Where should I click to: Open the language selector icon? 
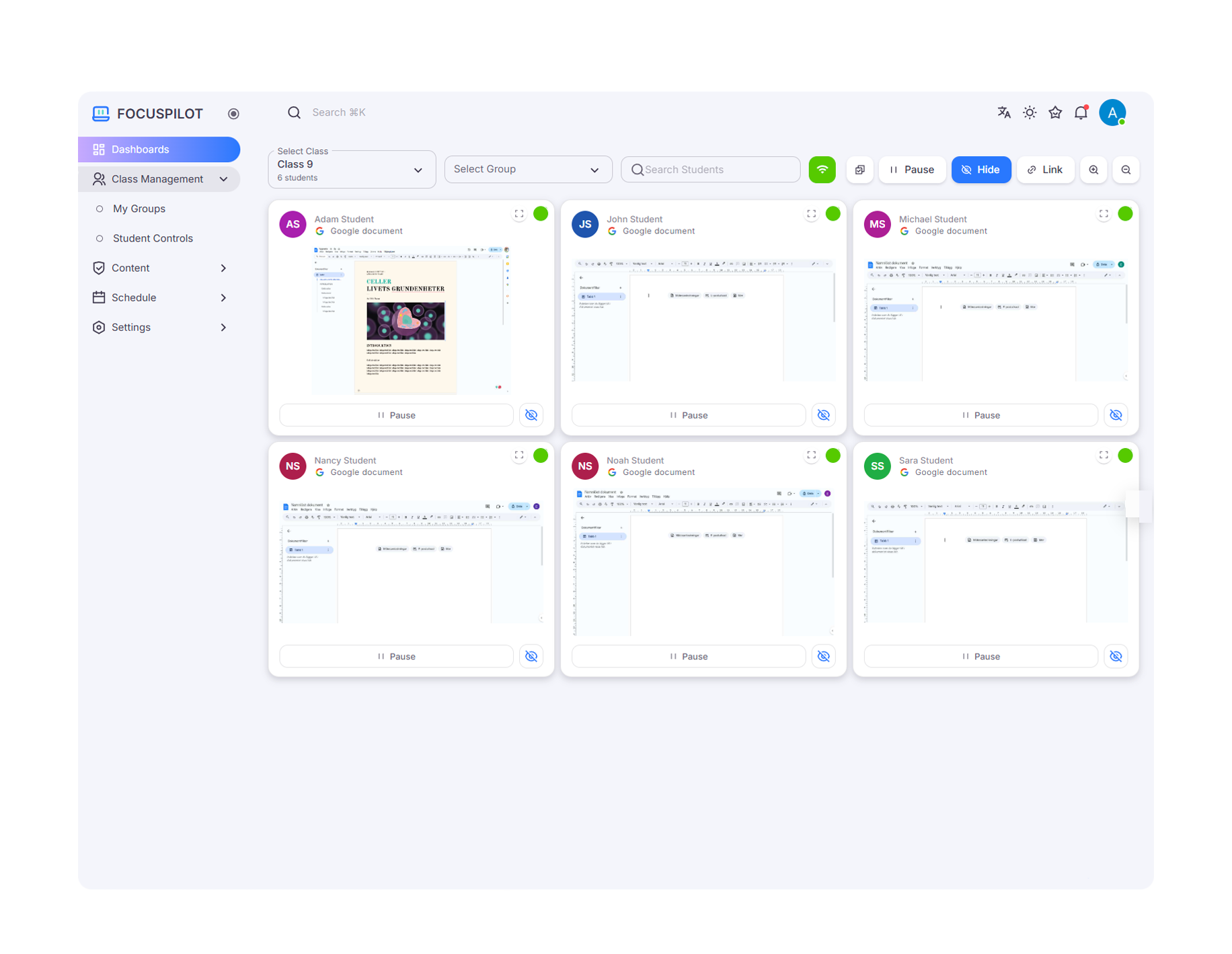point(1003,112)
